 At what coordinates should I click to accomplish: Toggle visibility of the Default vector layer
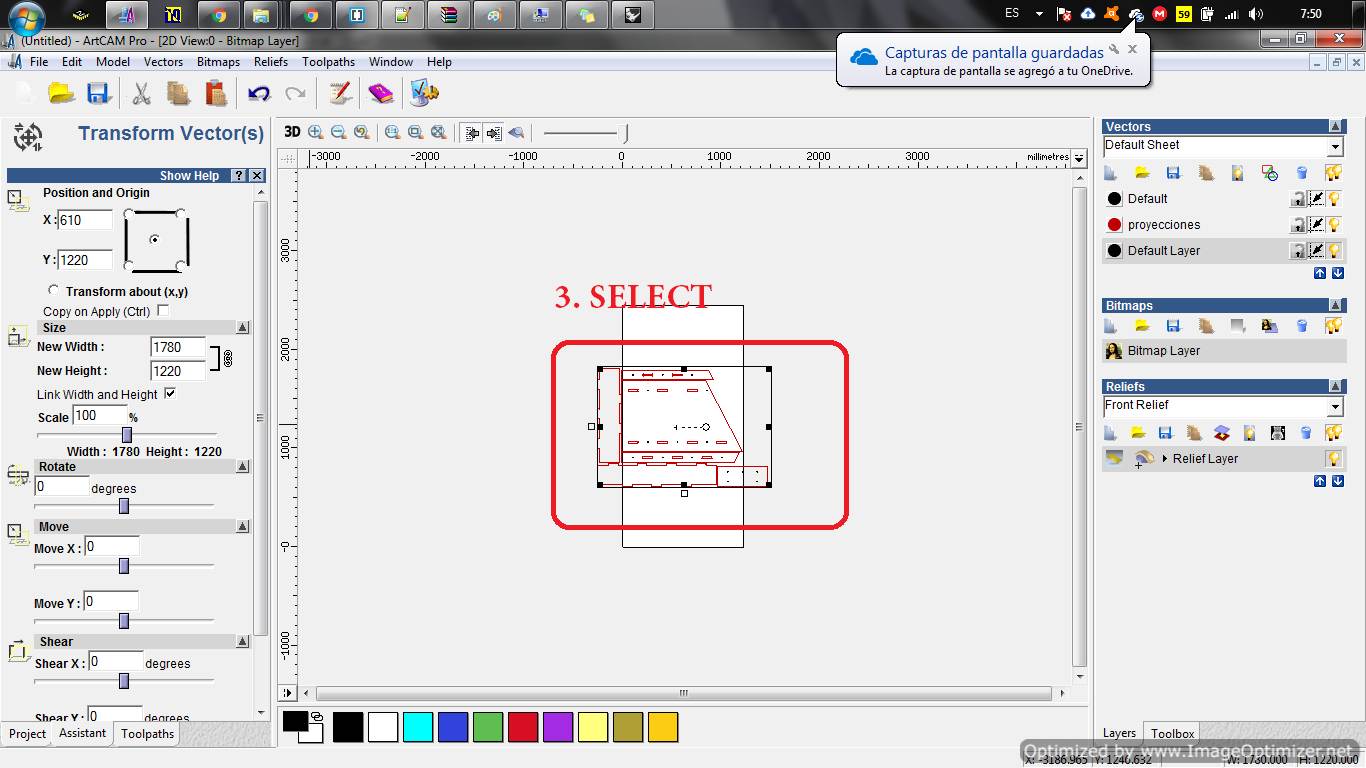point(1333,199)
